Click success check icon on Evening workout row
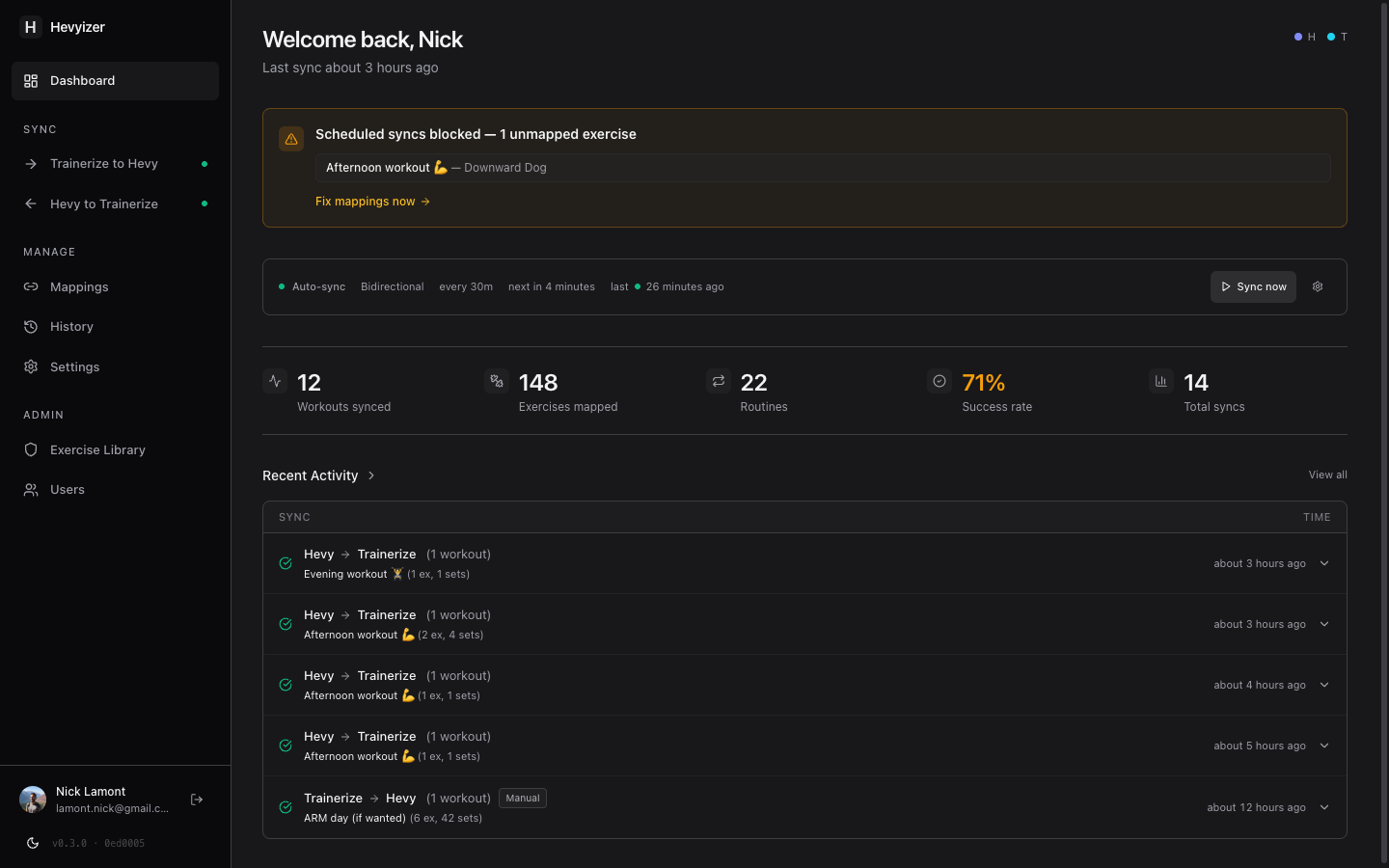This screenshot has height=868, width=1389. (286, 563)
